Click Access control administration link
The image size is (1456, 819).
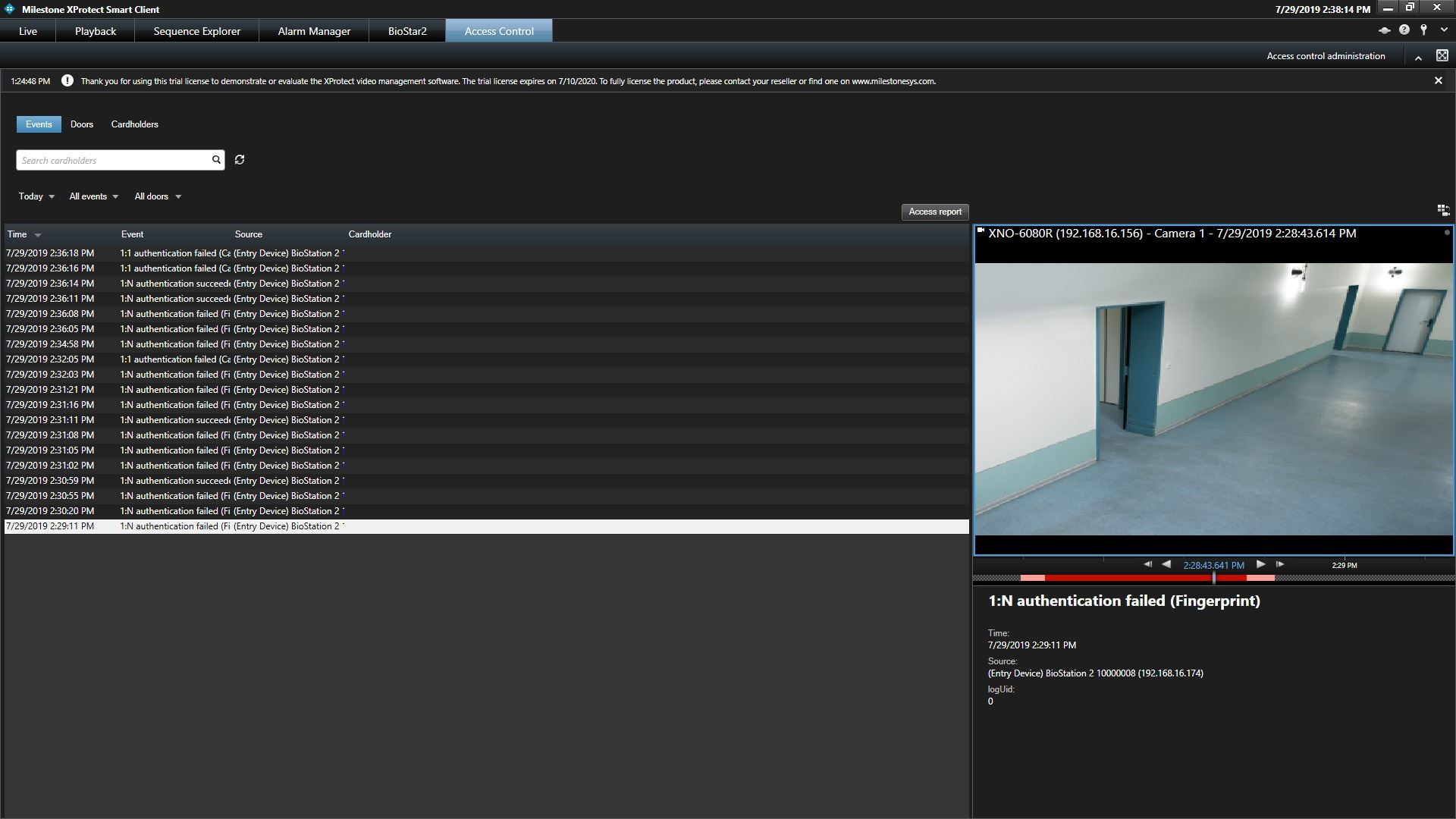coord(1326,56)
